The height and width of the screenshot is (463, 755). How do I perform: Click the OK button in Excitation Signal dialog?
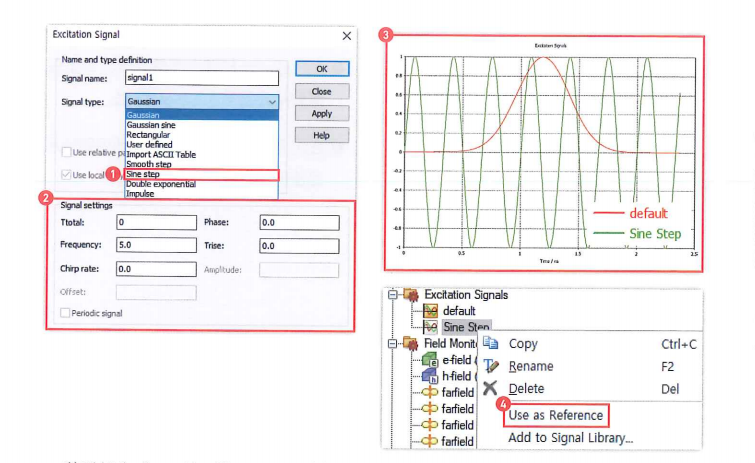pyautogui.click(x=322, y=69)
